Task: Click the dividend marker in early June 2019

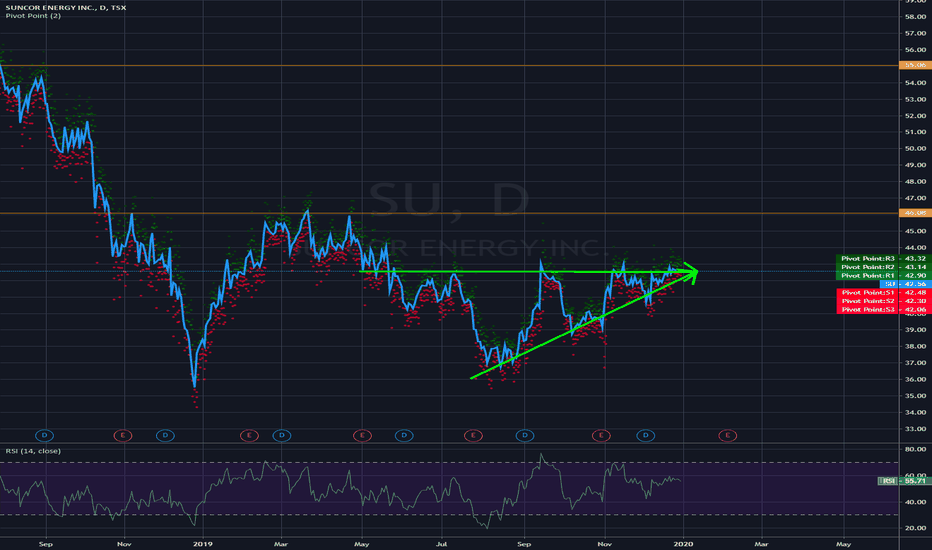Action: (404, 436)
